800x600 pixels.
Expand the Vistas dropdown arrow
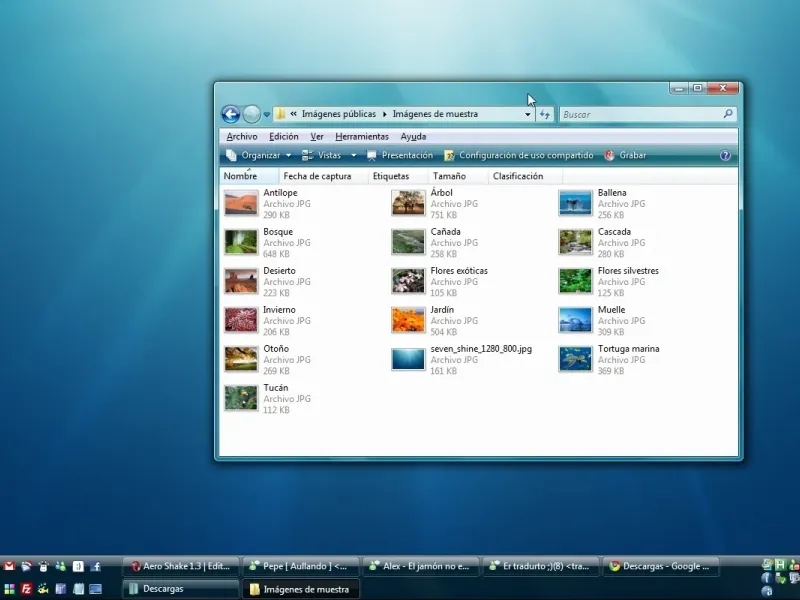[x=354, y=155]
